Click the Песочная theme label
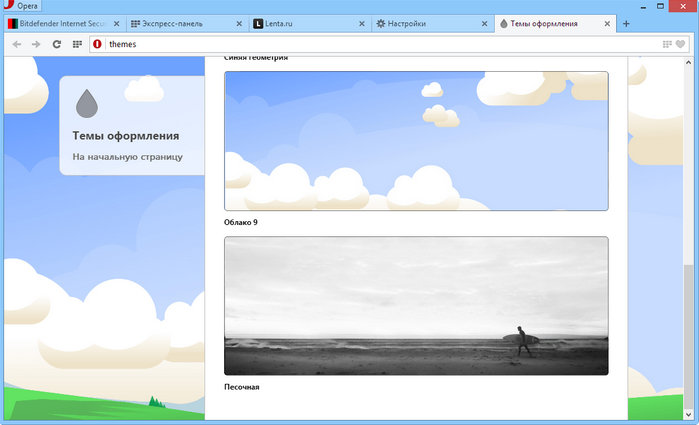 (x=242, y=387)
